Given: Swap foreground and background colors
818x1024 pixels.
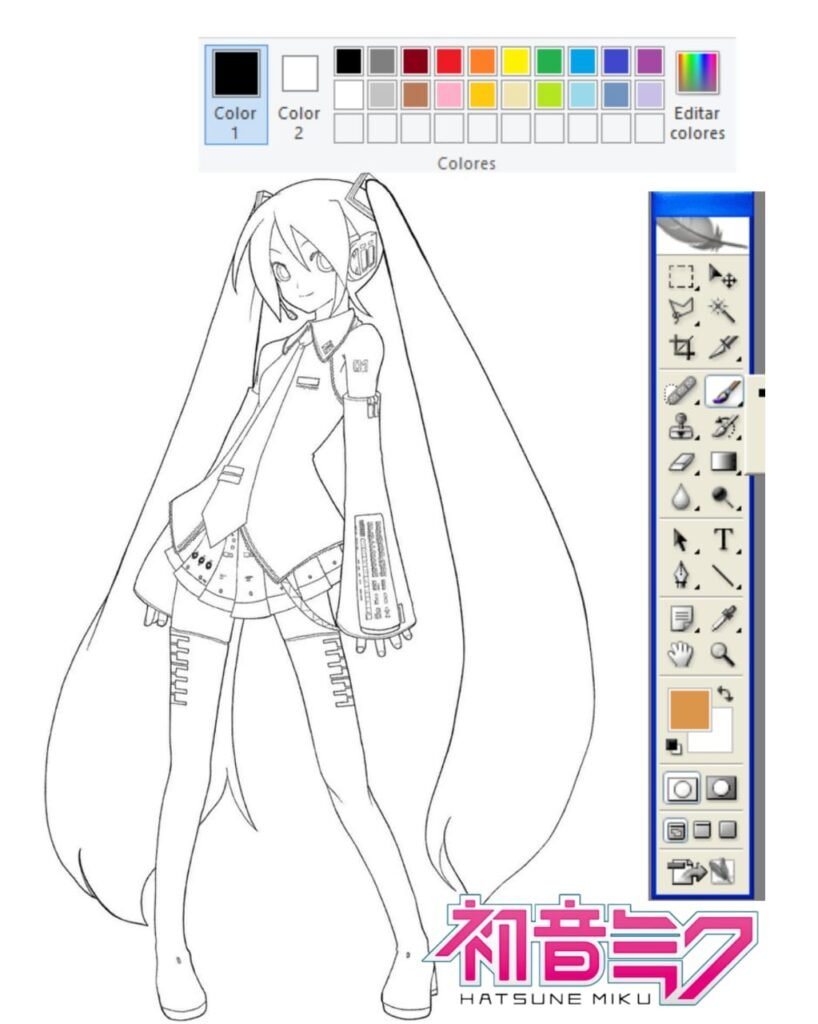Looking at the screenshot, I should (725, 694).
